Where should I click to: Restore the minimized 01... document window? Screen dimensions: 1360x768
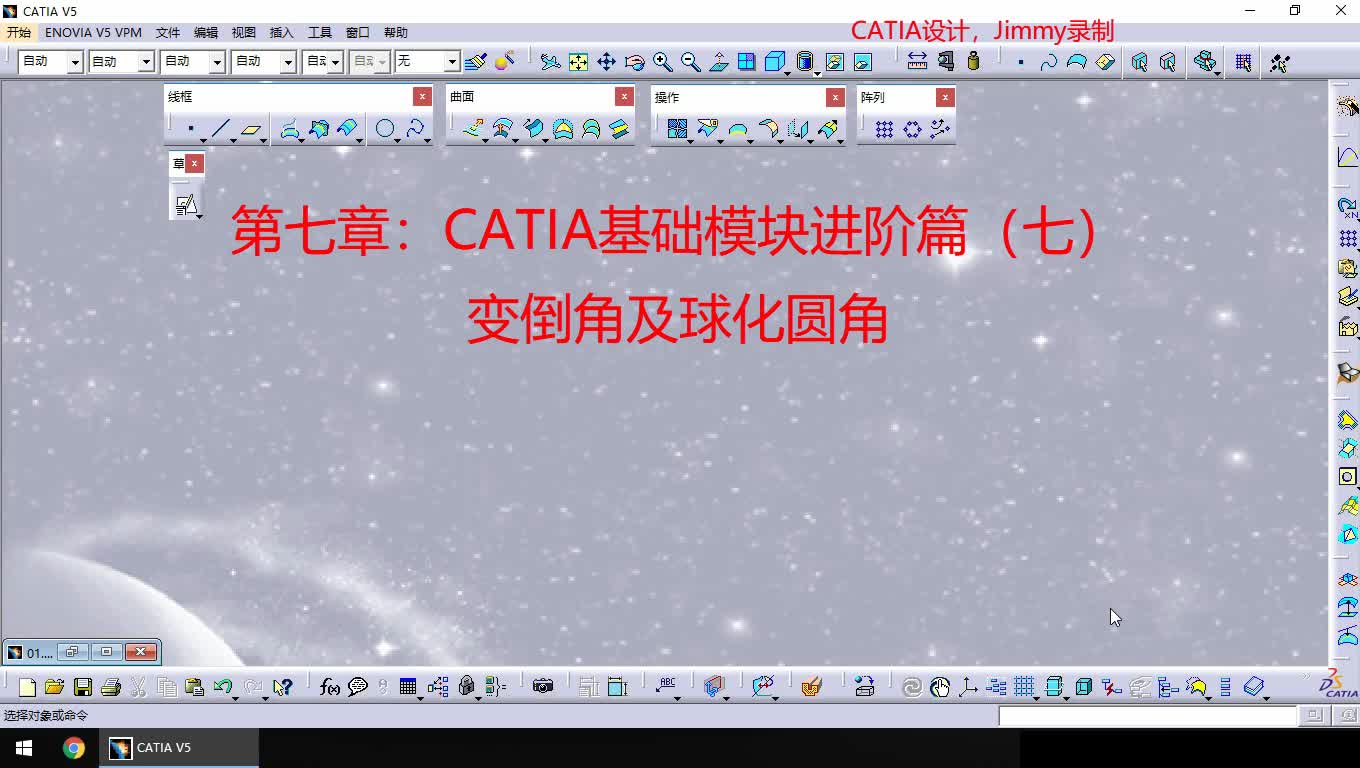(x=72, y=652)
